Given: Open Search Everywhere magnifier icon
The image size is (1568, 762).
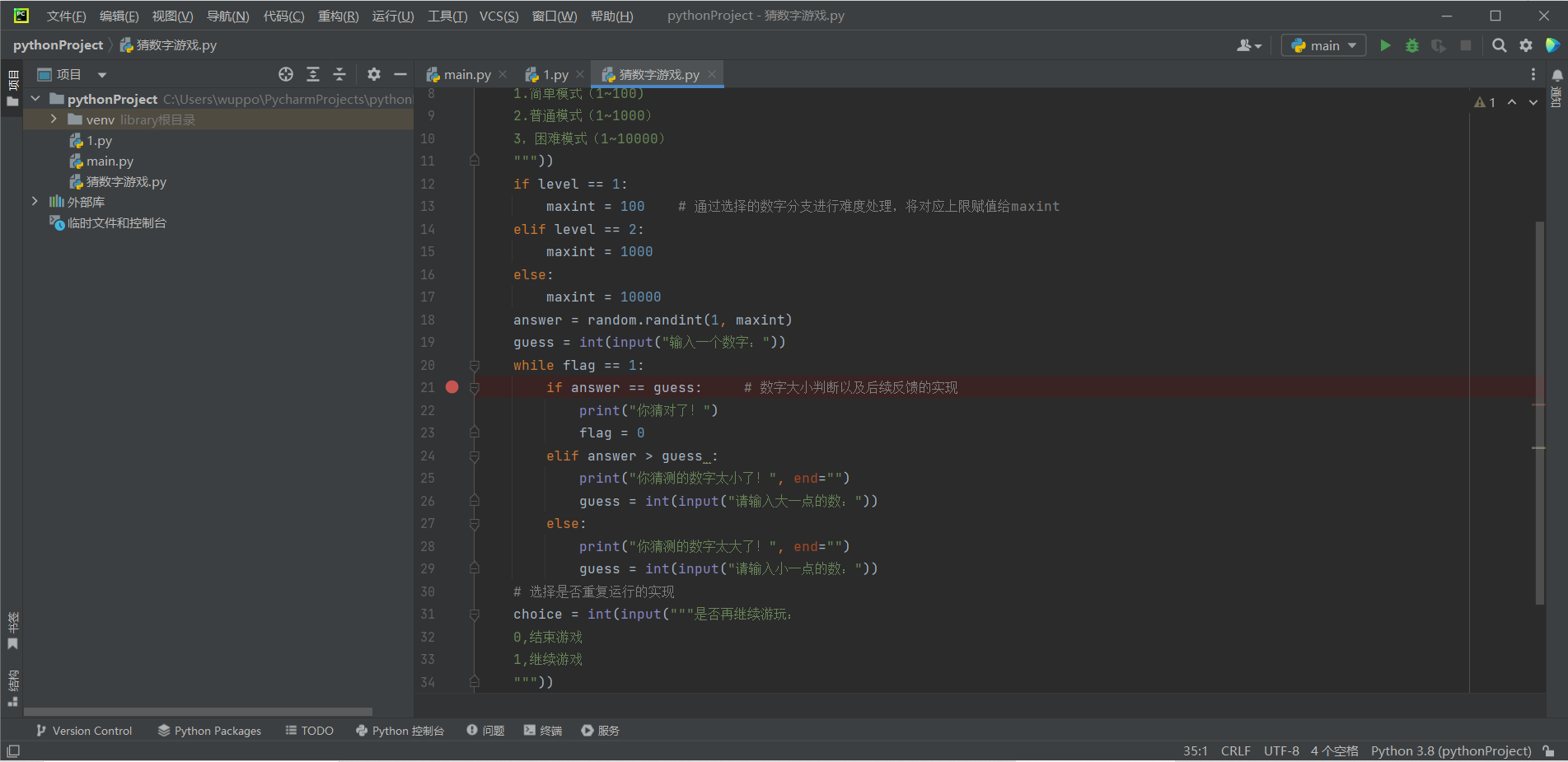Looking at the screenshot, I should click(x=1499, y=45).
